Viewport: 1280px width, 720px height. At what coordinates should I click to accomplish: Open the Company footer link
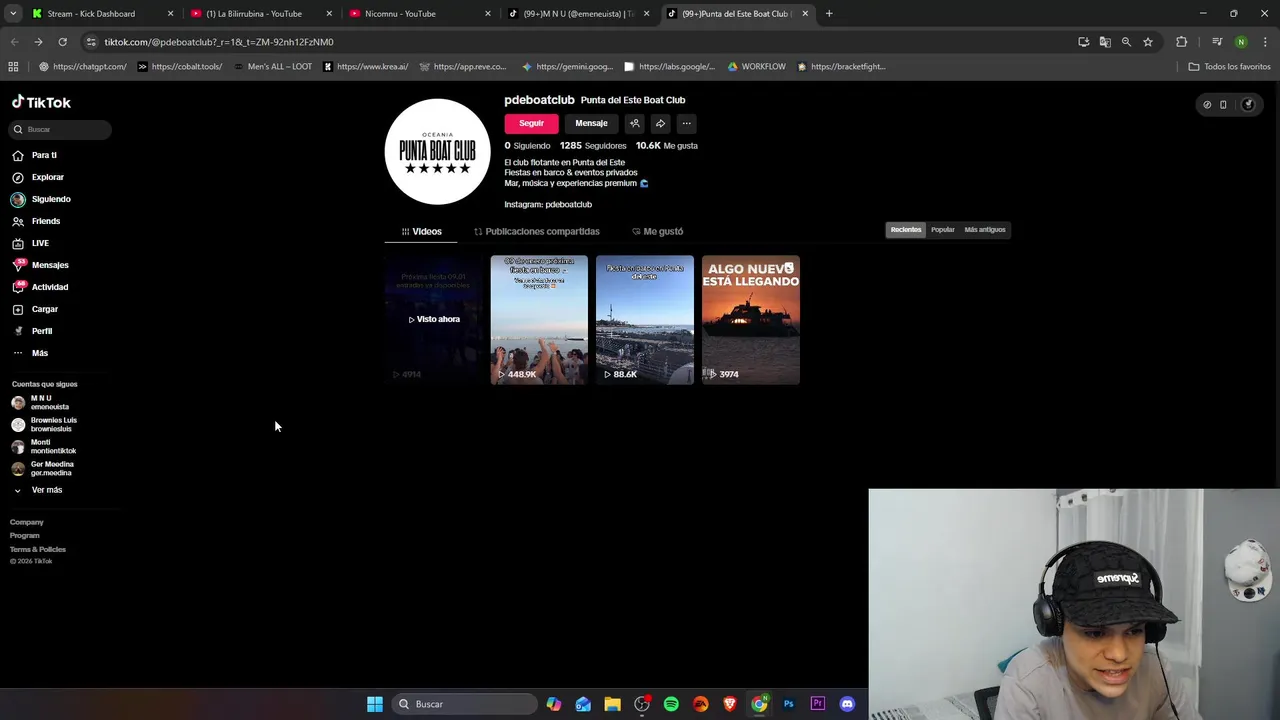click(27, 522)
